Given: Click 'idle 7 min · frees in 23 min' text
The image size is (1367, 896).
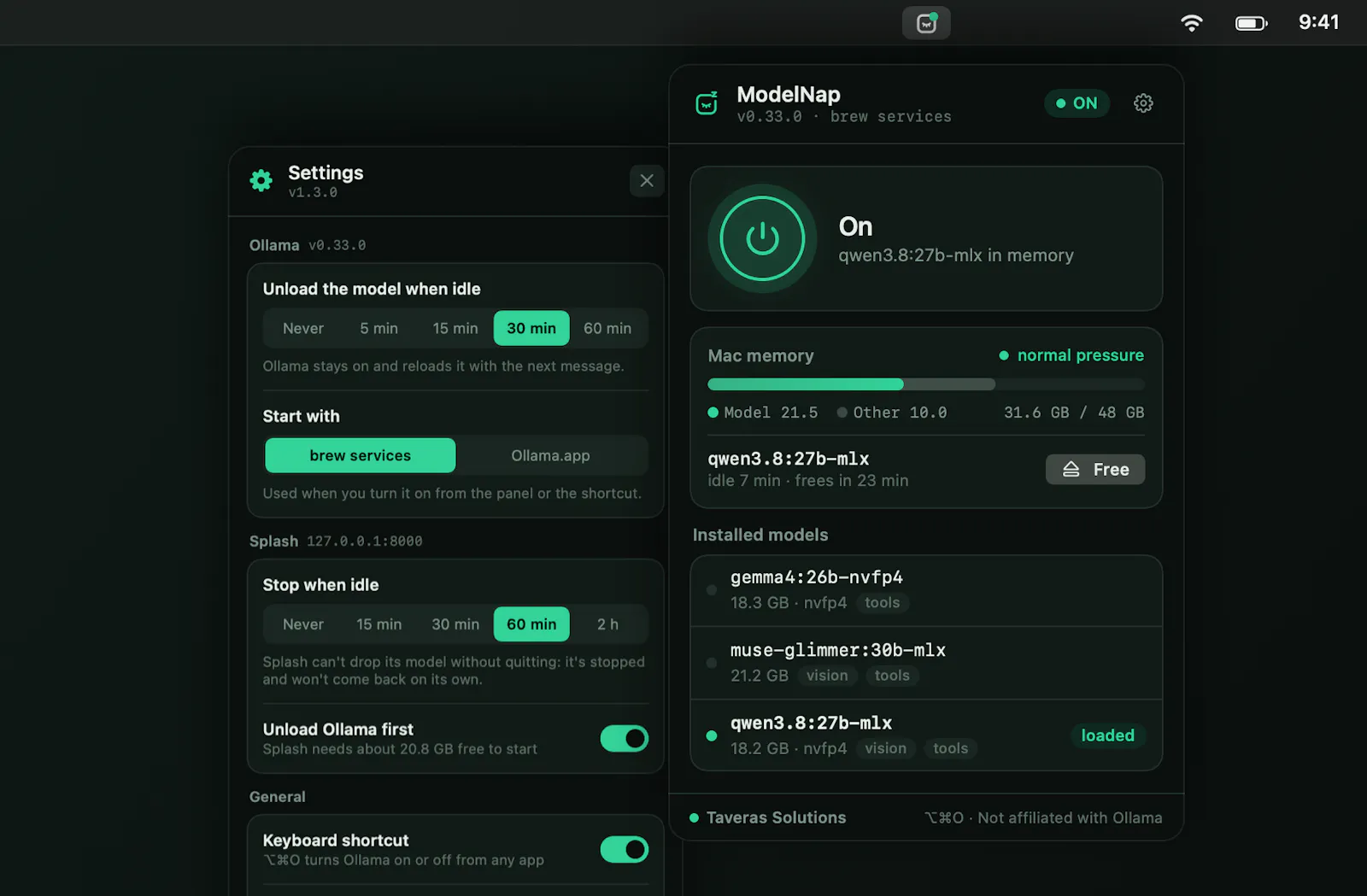Looking at the screenshot, I should click(x=808, y=481).
